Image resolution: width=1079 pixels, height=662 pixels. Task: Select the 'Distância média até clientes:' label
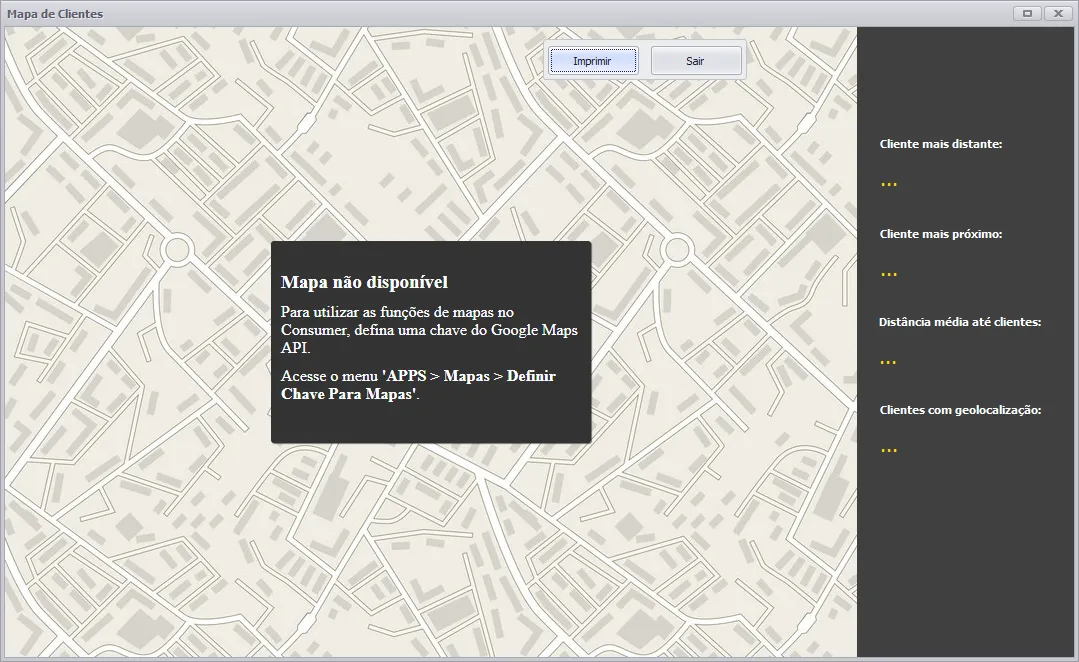(960, 322)
